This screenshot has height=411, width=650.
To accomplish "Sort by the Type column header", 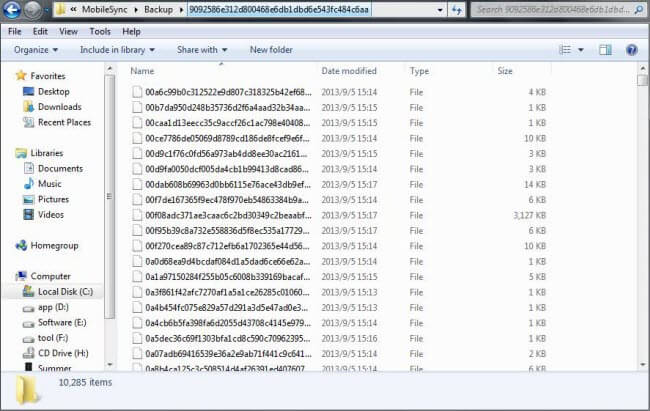I will click(419, 71).
